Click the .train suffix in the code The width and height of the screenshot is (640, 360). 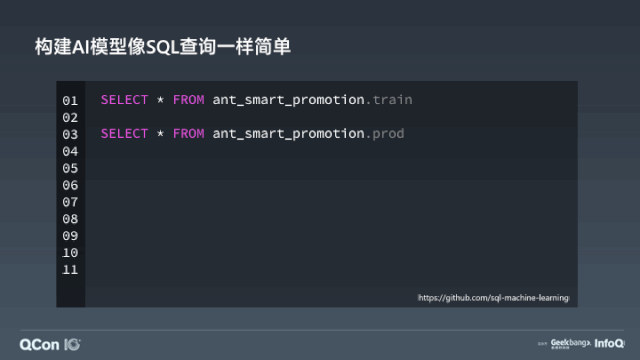tap(389, 100)
